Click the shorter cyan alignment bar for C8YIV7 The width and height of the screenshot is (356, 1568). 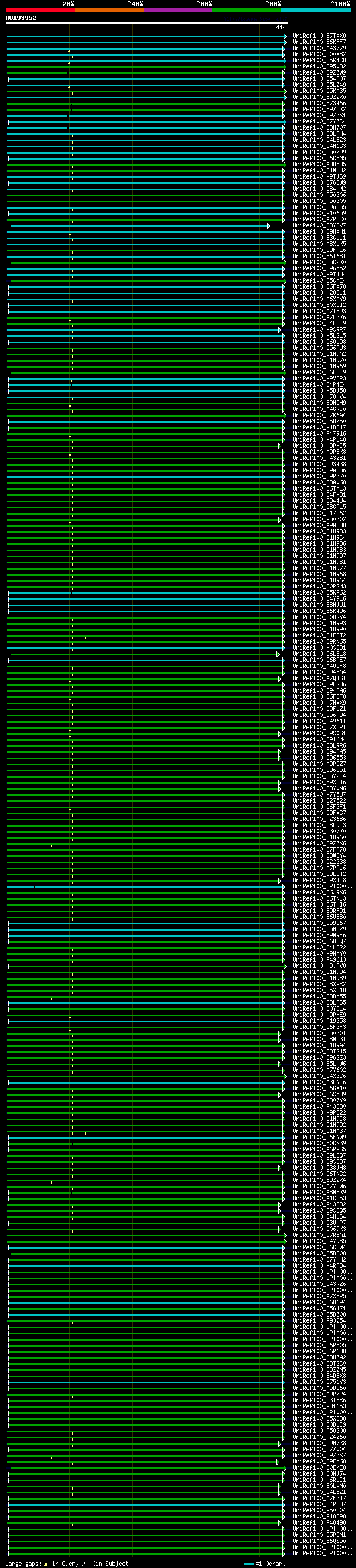[x=140, y=226]
